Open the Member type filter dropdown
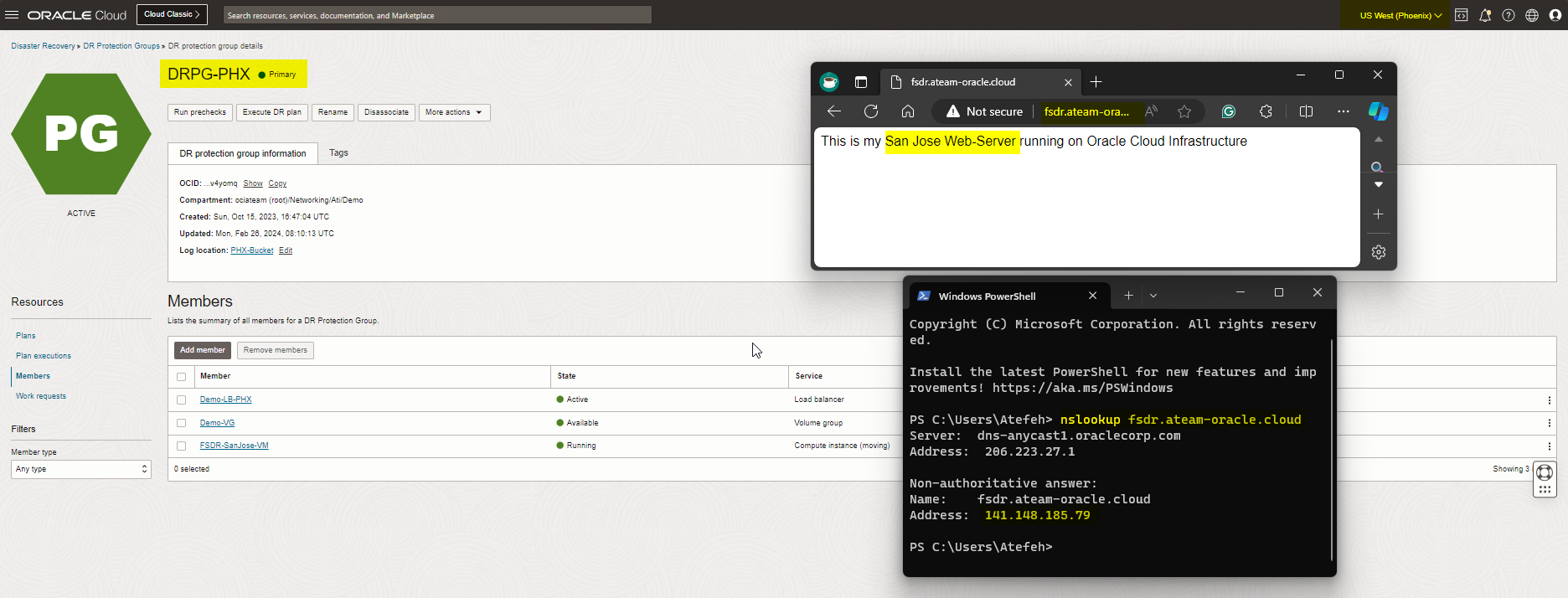The height and width of the screenshot is (598, 1568). [80, 469]
